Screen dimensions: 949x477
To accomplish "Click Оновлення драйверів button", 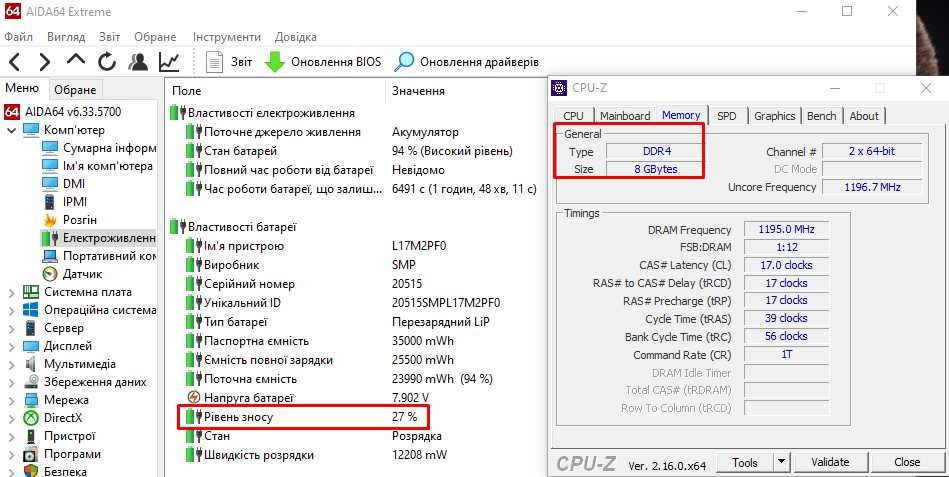I will pyautogui.click(x=466, y=62).
